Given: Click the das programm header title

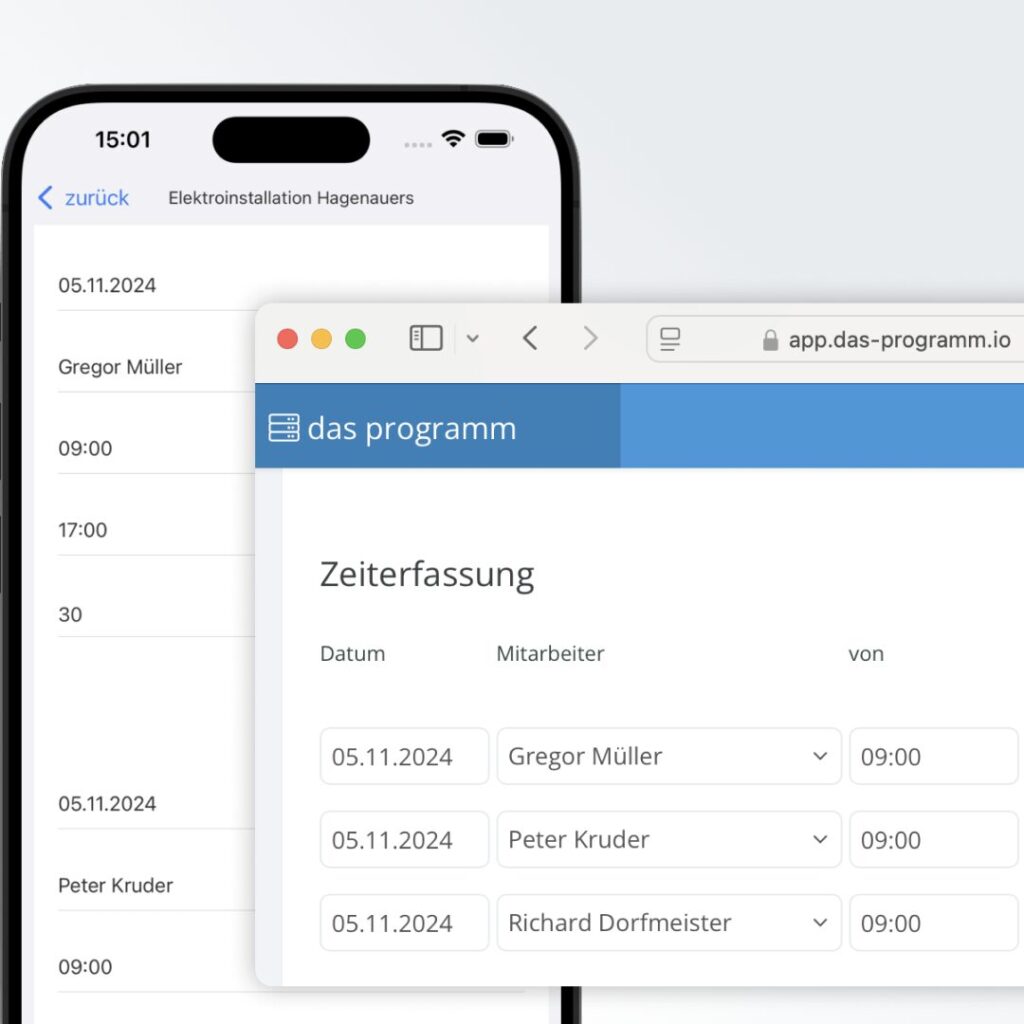Looking at the screenshot, I should coord(411,429).
